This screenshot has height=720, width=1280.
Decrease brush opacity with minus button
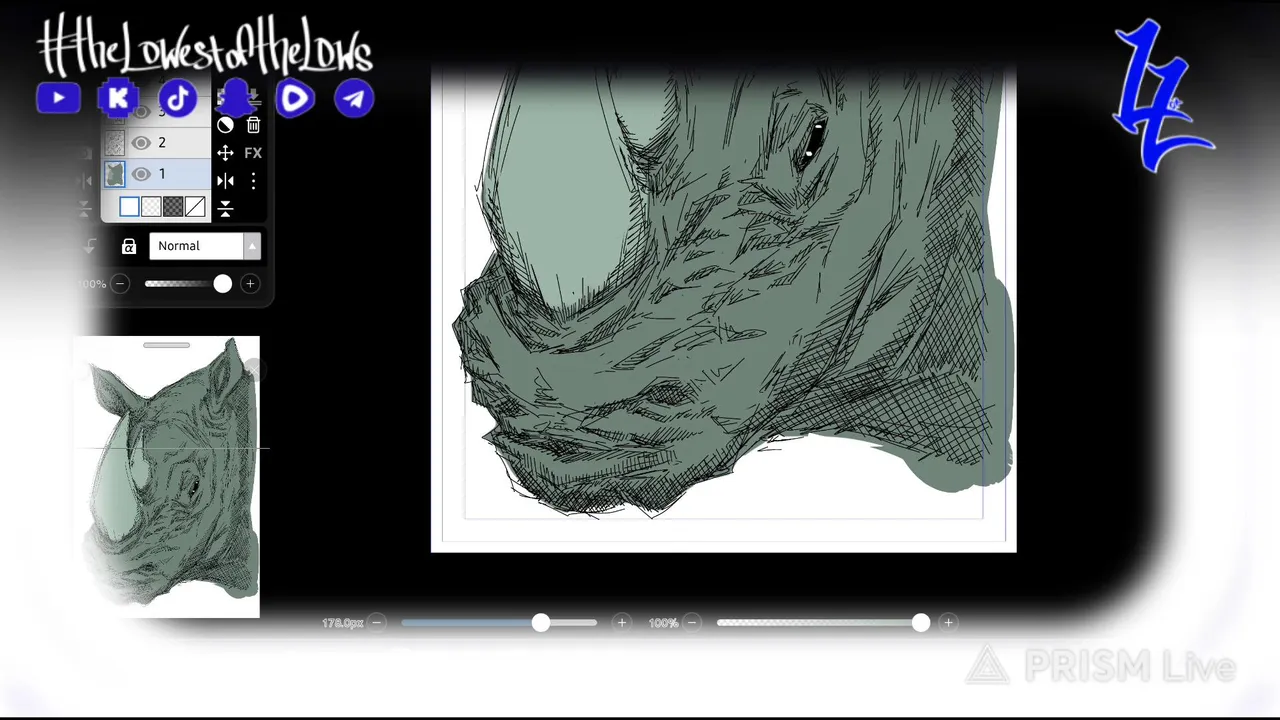pos(692,622)
